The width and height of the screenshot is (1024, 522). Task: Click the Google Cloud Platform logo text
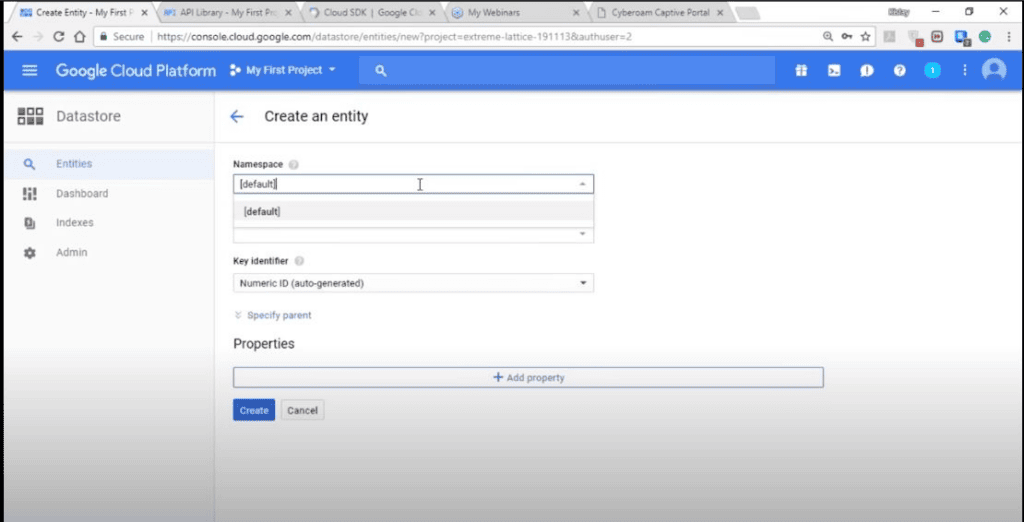click(x=136, y=71)
